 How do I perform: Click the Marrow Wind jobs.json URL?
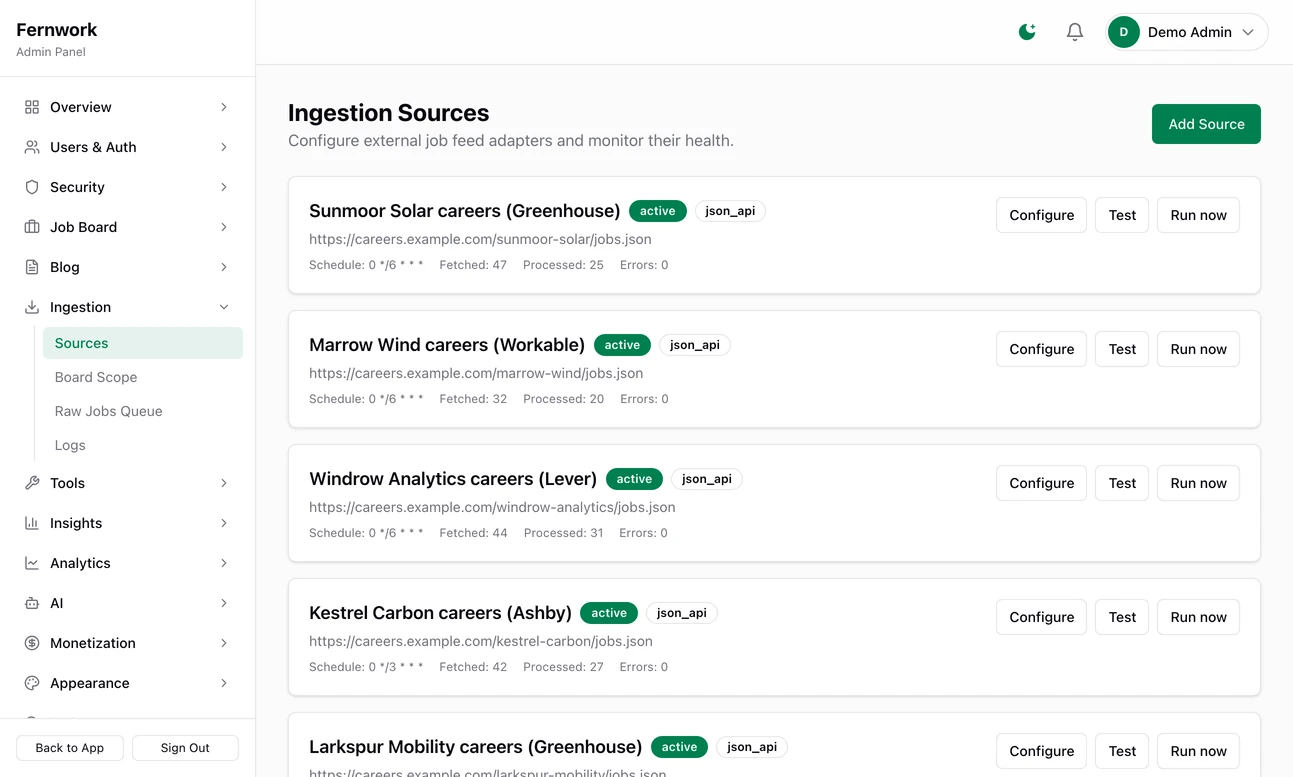coord(476,373)
